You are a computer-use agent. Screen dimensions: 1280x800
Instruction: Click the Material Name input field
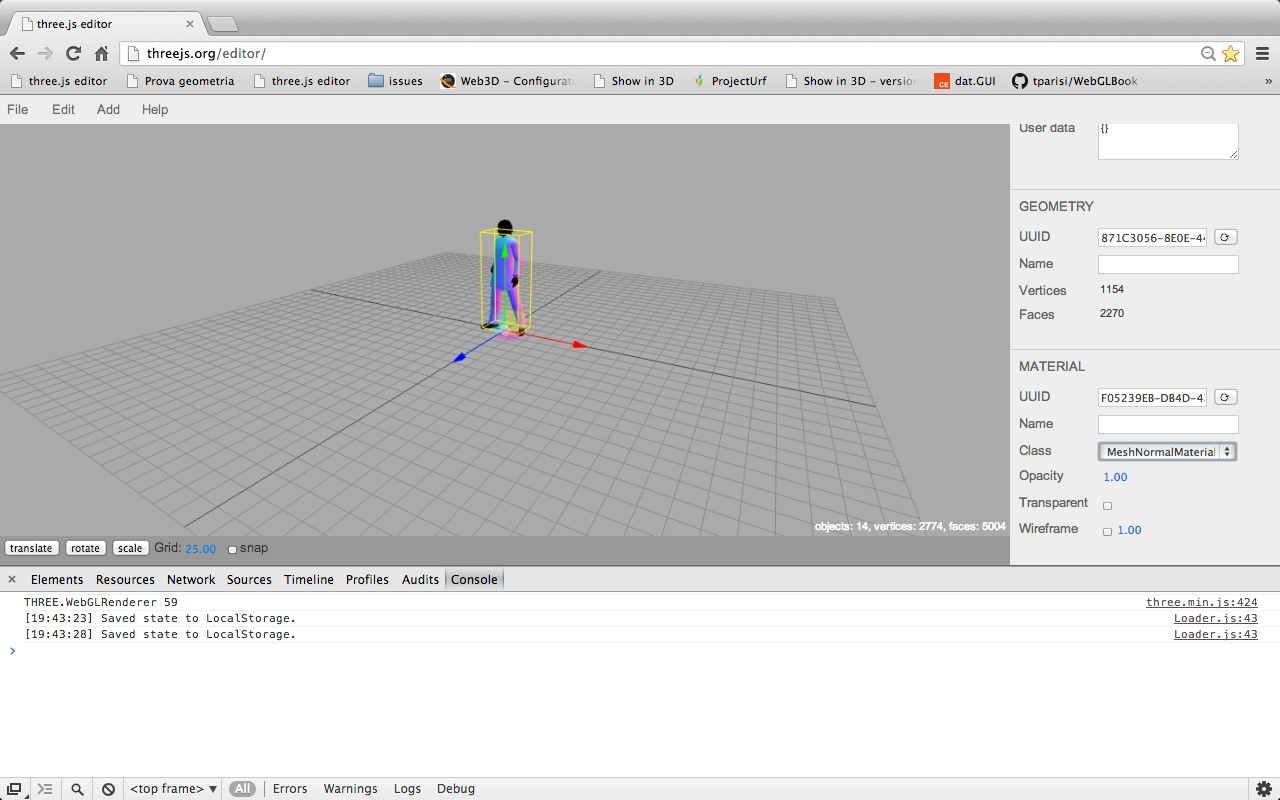pyautogui.click(x=1168, y=425)
